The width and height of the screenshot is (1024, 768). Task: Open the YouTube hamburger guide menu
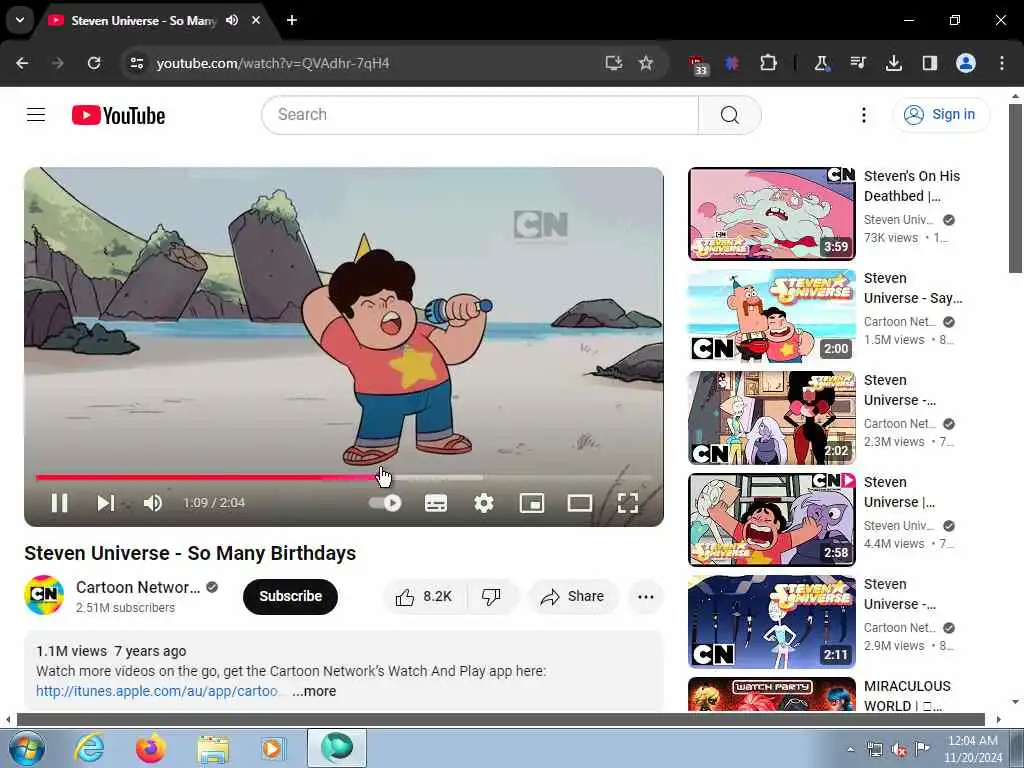point(36,115)
